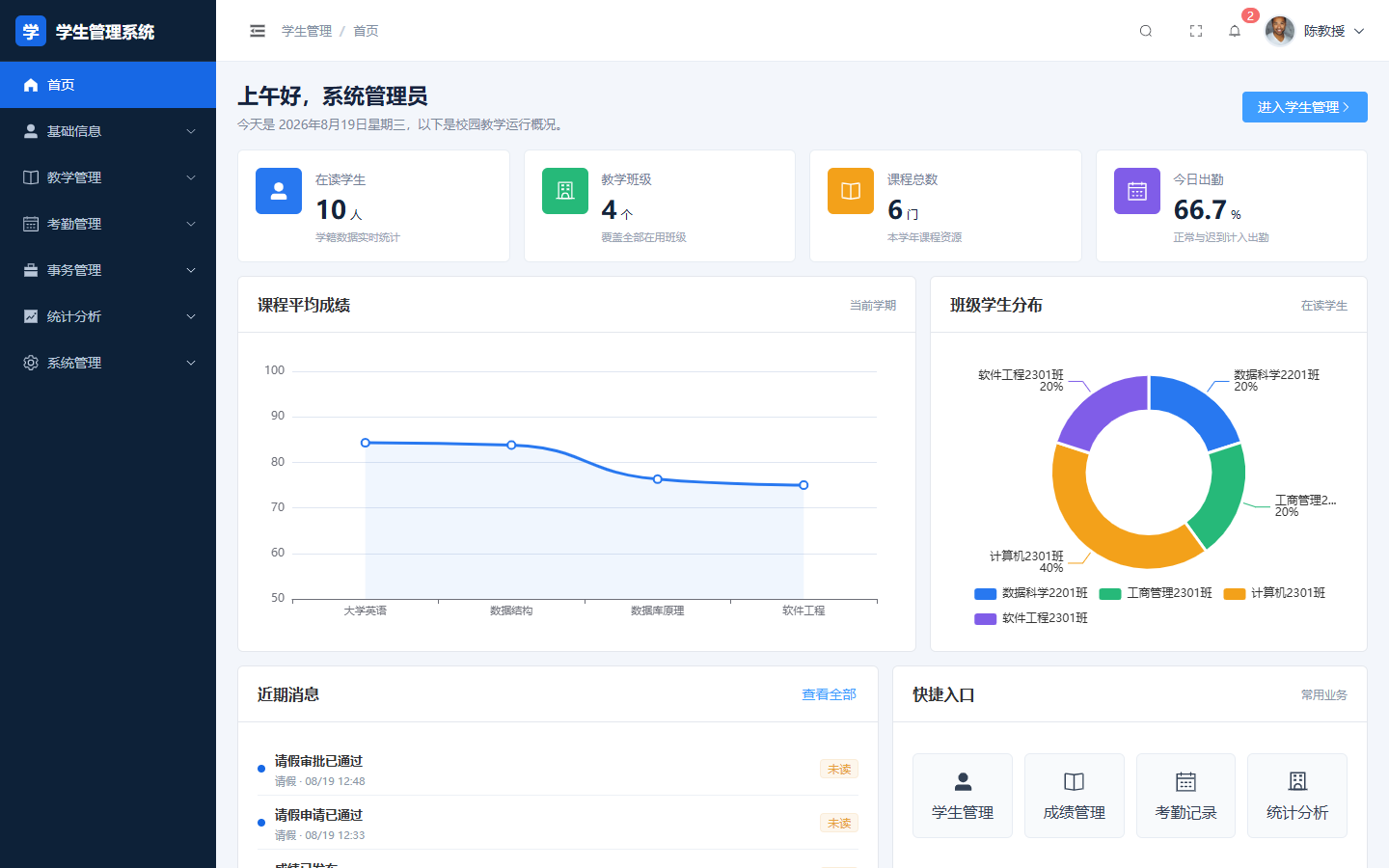This screenshot has height=868, width=1389.
Task: Expand the 考勤管理 sidebar menu
Action: coord(108,224)
